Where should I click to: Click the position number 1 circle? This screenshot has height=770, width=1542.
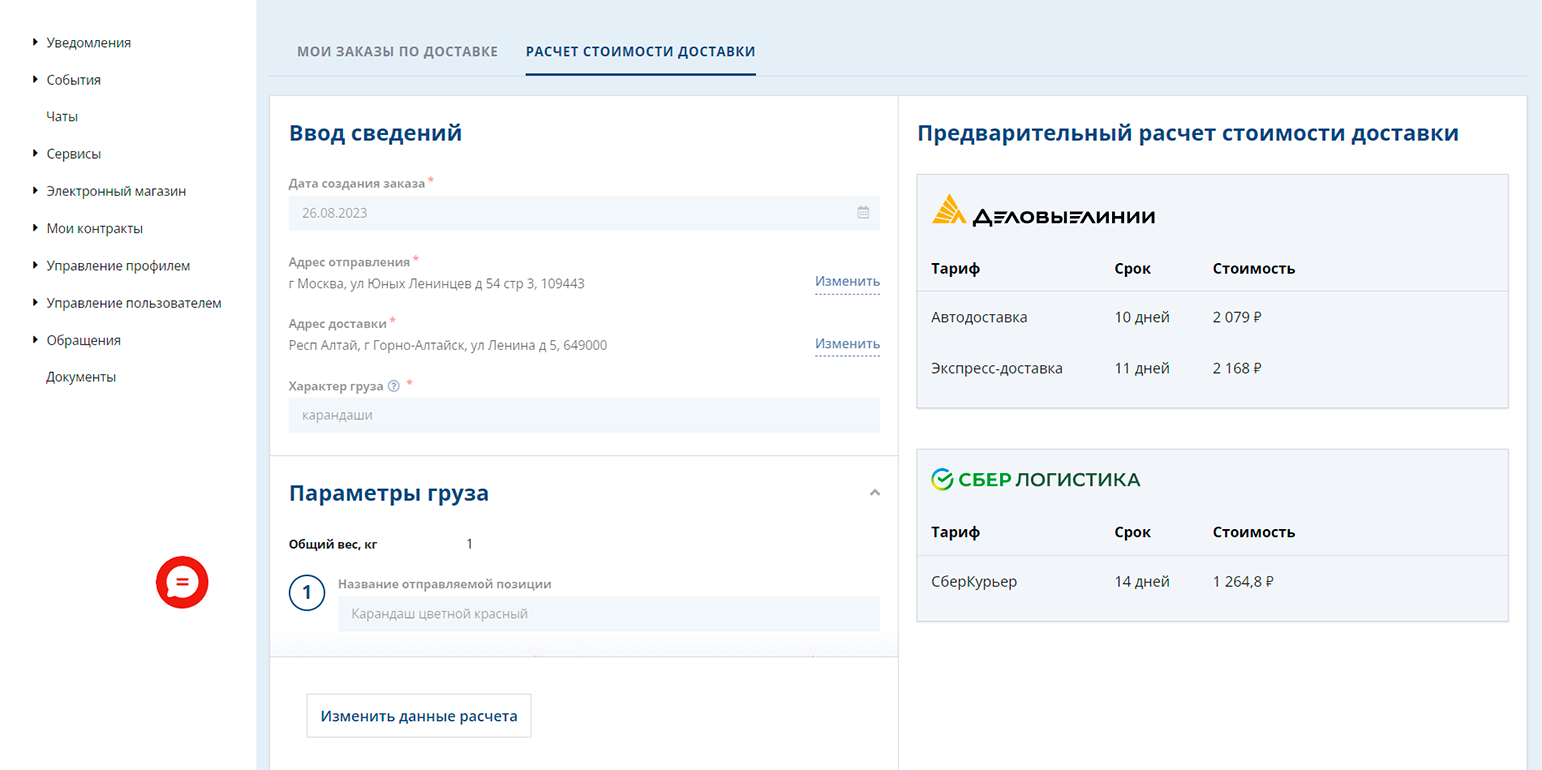(307, 593)
